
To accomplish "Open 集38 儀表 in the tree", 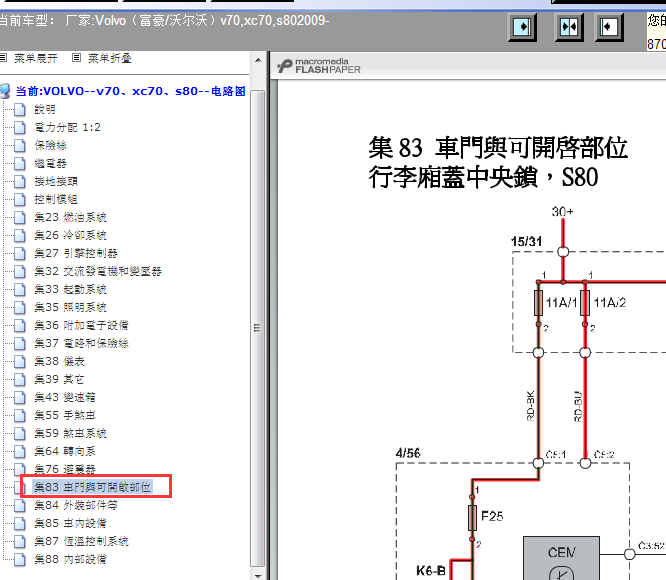I will click(x=59, y=361).
